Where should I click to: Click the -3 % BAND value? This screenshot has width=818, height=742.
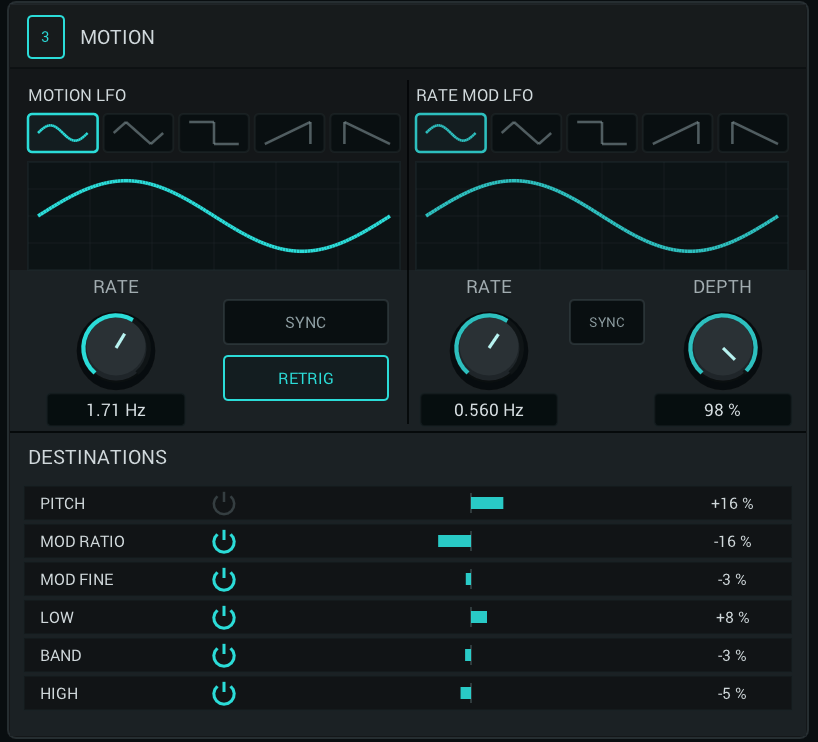tap(732, 656)
